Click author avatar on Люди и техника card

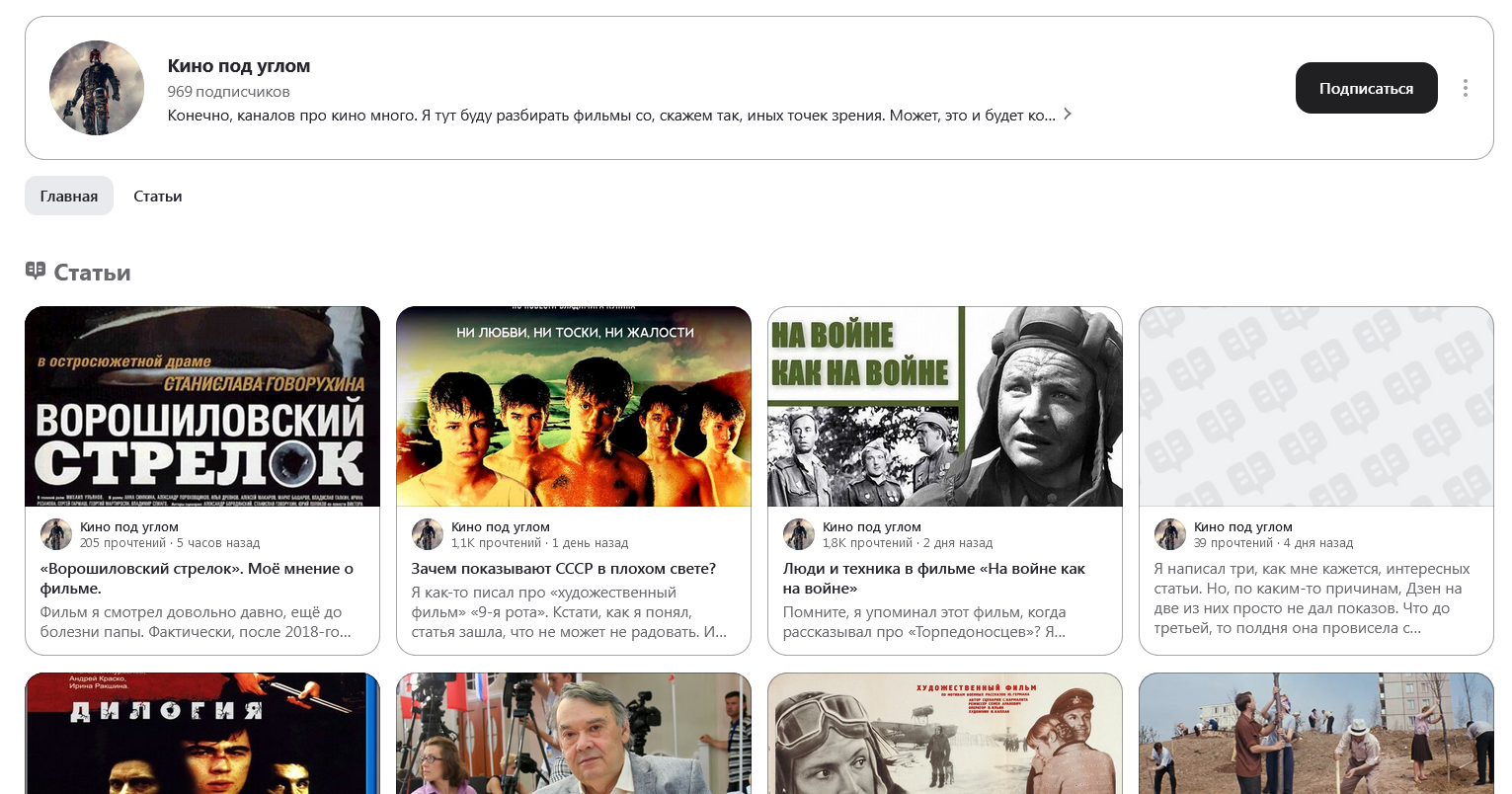click(x=799, y=534)
